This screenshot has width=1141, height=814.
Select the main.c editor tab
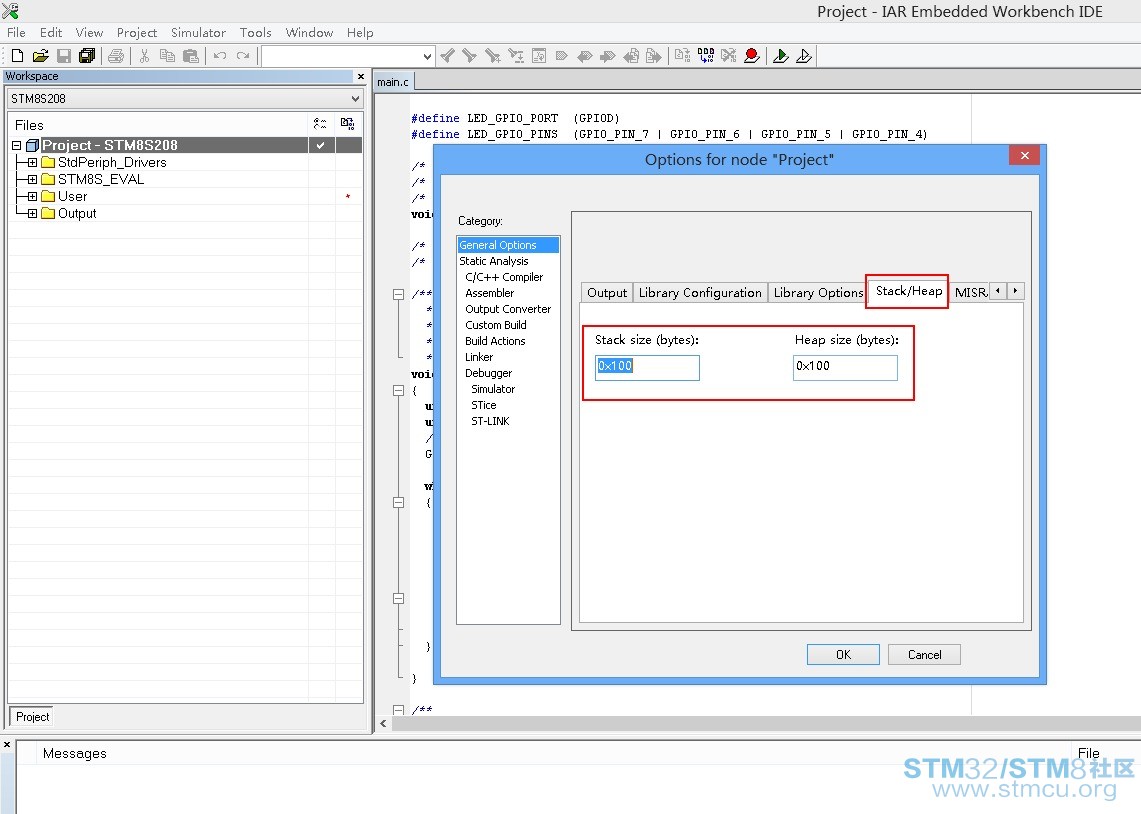click(x=393, y=81)
